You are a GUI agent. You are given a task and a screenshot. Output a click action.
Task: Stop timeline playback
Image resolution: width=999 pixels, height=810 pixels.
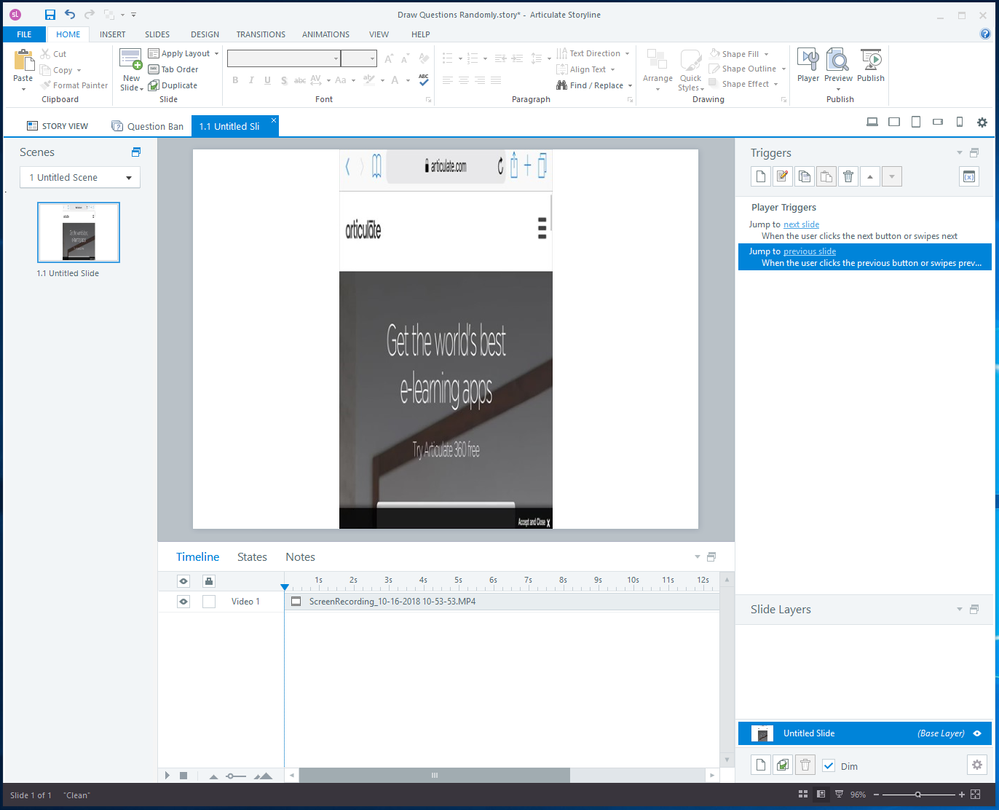click(183, 776)
